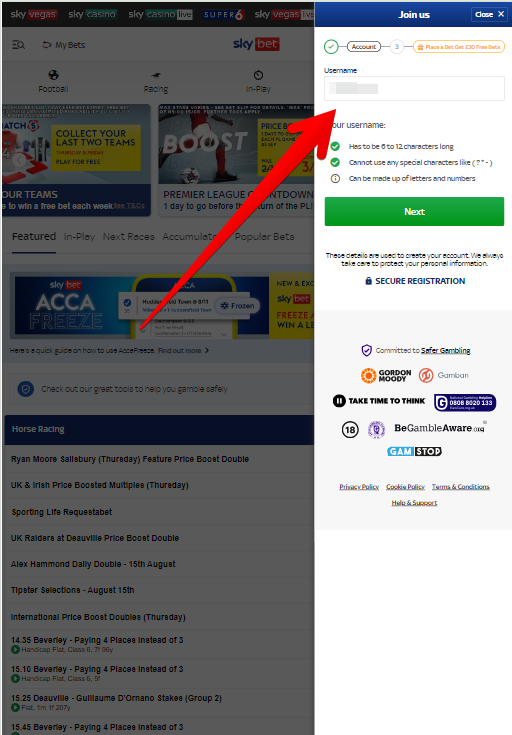
Task: Click the BeGambleAware.org logo
Action: coord(439,428)
